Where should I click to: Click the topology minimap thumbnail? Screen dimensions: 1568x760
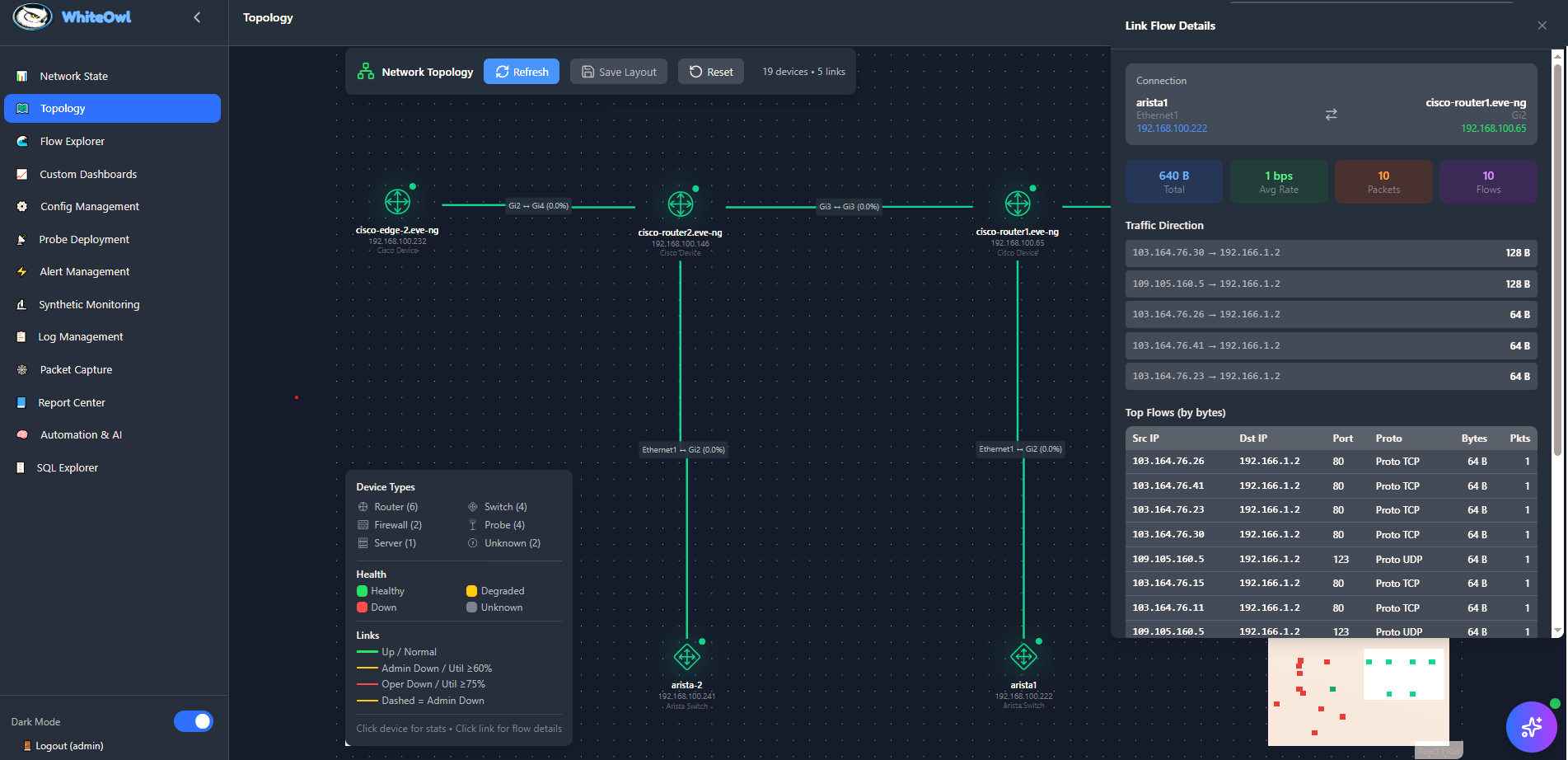pos(1358,692)
